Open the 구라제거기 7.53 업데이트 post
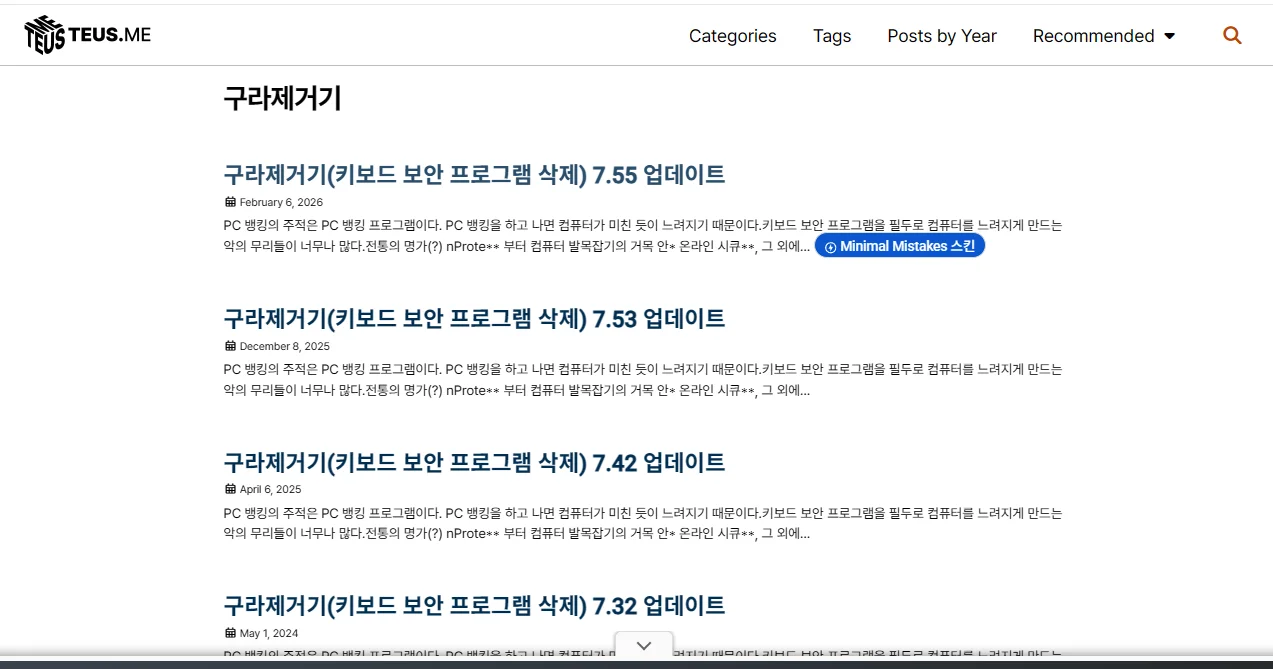 [474, 318]
